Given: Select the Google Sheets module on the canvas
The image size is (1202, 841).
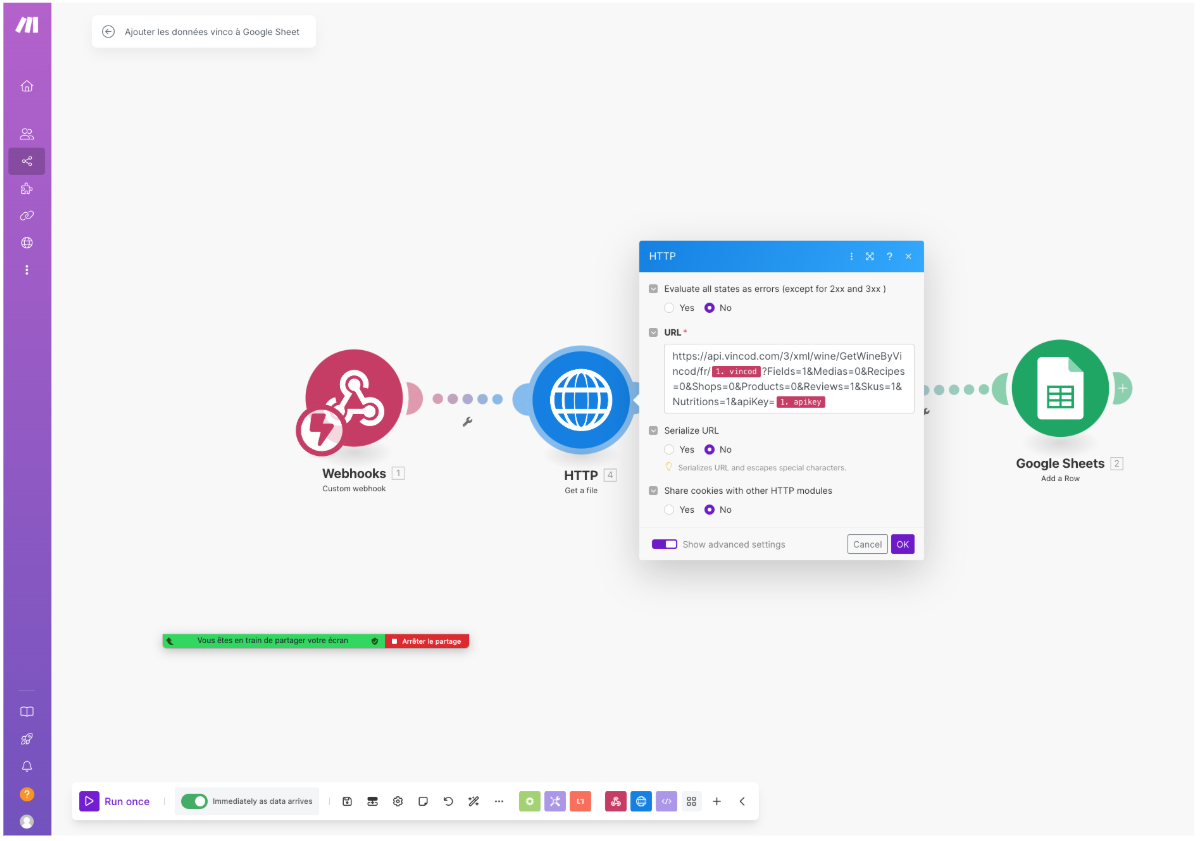Looking at the screenshot, I should coord(1060,389).
